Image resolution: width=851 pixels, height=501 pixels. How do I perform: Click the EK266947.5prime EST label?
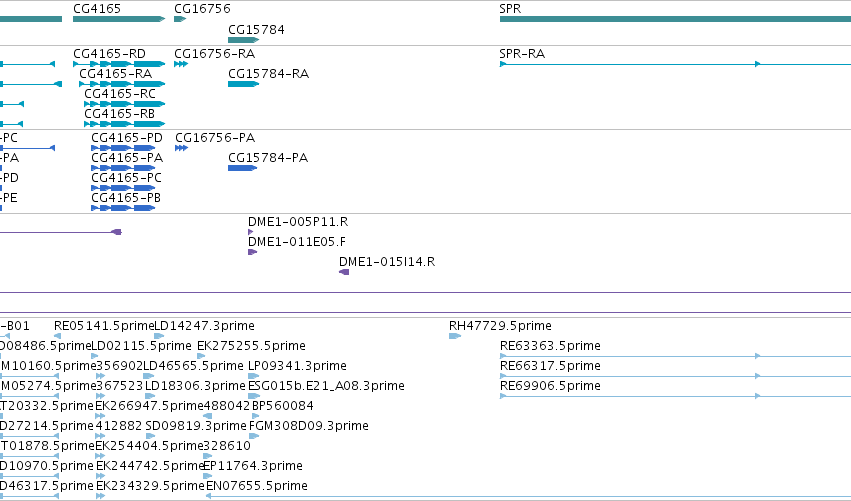(x=149, y=406)
